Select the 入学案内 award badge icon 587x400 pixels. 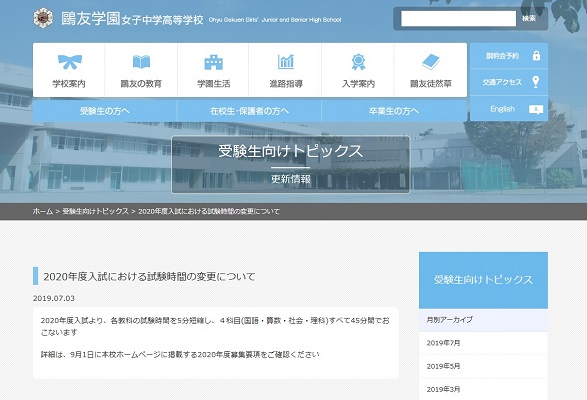pos(358,62)
